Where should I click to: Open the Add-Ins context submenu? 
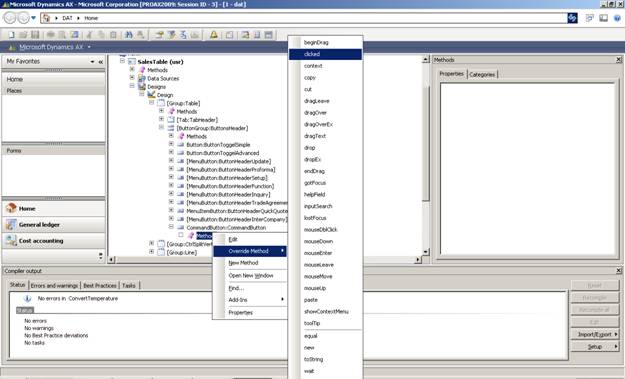point(250,300)
